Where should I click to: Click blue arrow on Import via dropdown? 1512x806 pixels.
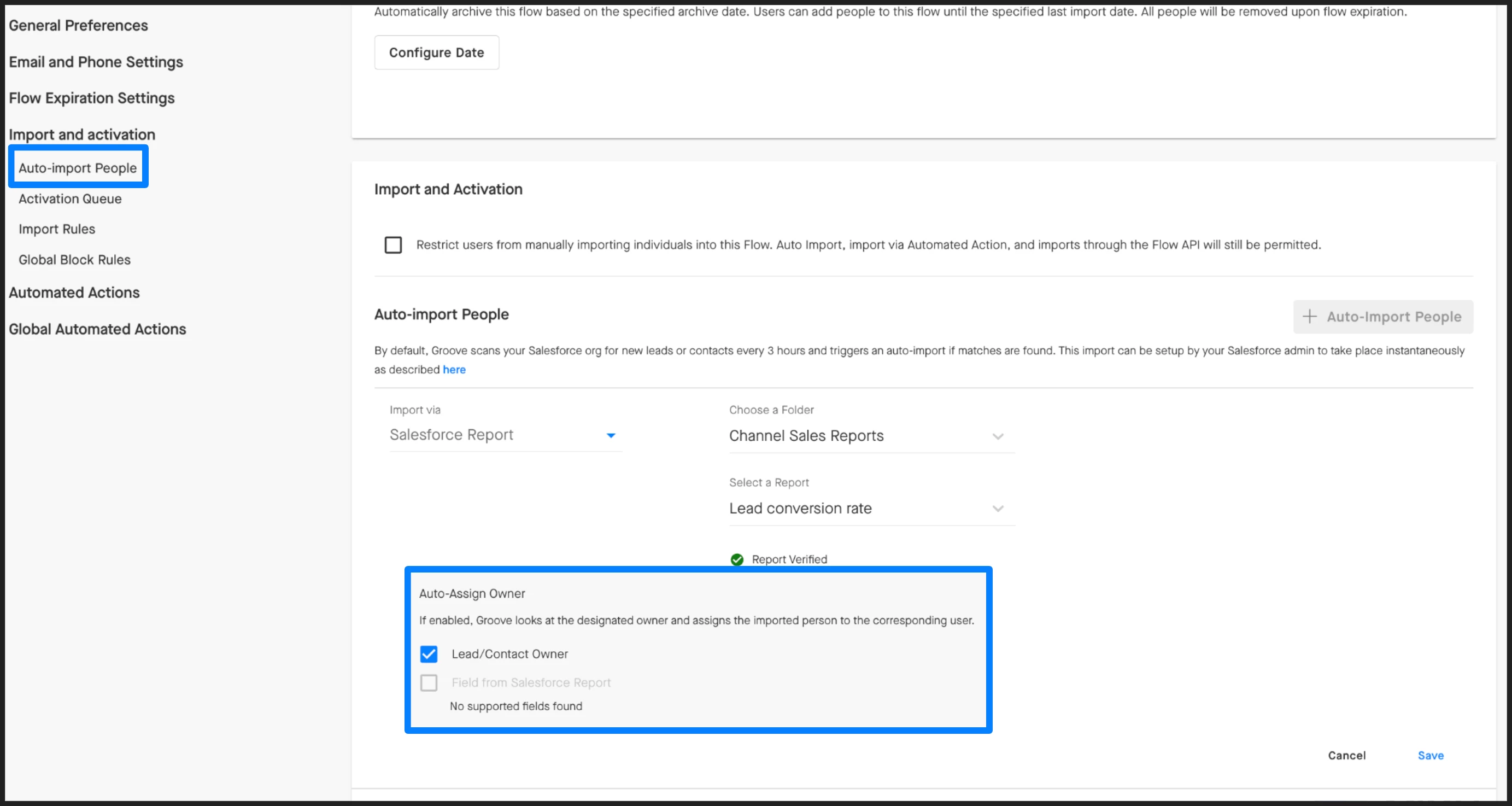[611, 435]
